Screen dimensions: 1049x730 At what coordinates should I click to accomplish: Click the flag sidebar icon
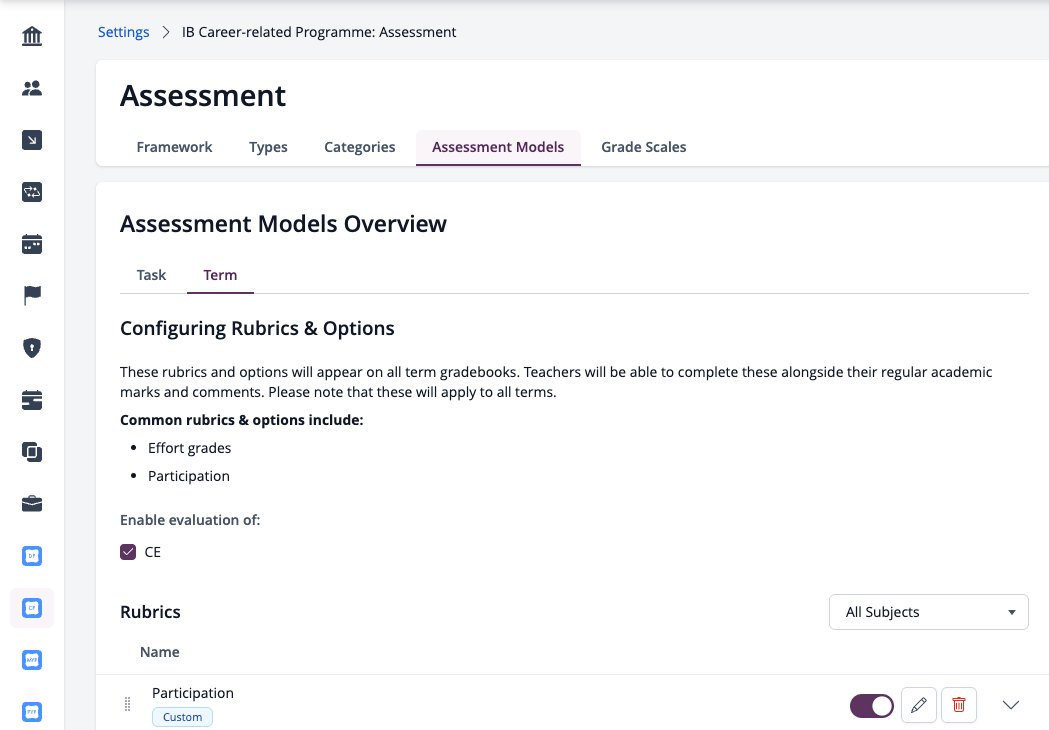31,295
